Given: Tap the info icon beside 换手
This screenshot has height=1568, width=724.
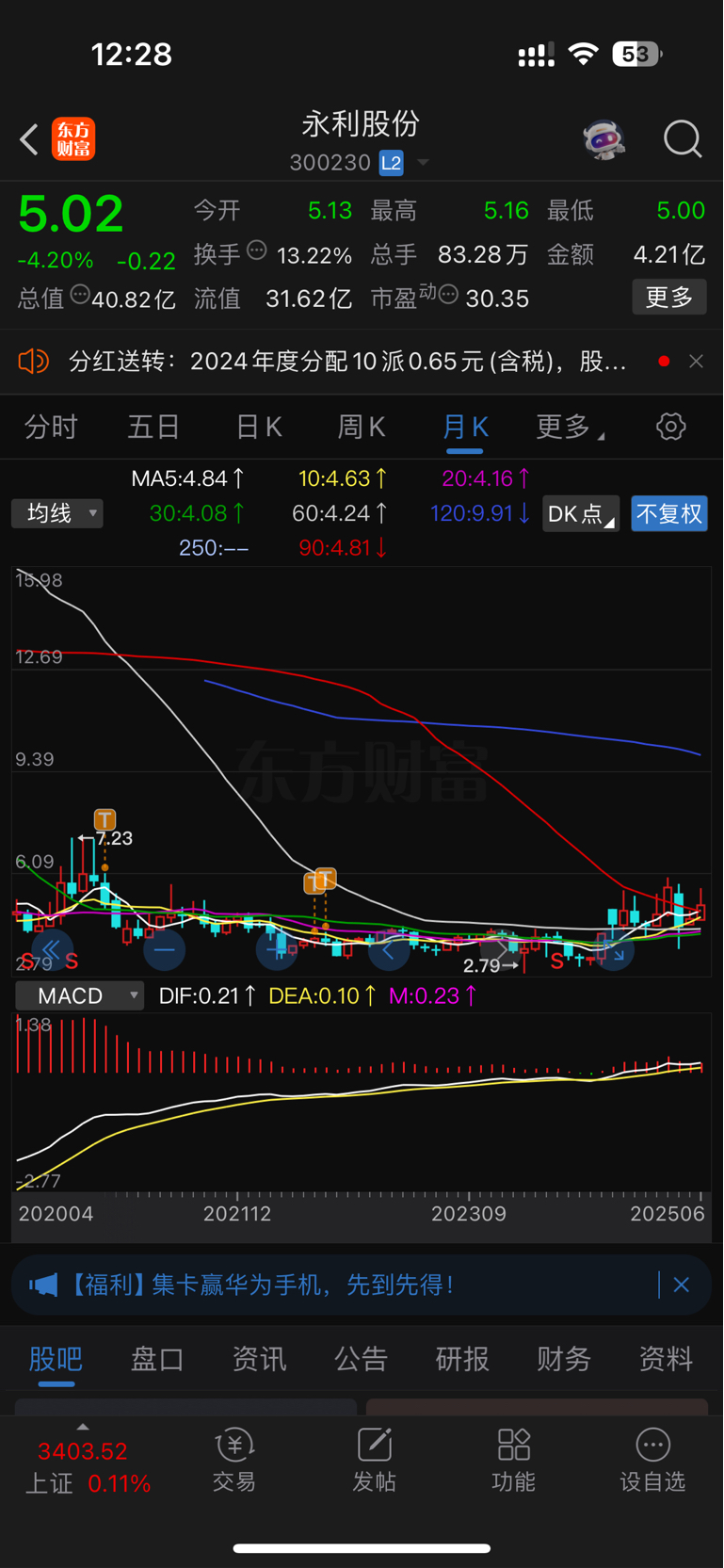Looking at the screenshot, I should [x=257, y=251].
